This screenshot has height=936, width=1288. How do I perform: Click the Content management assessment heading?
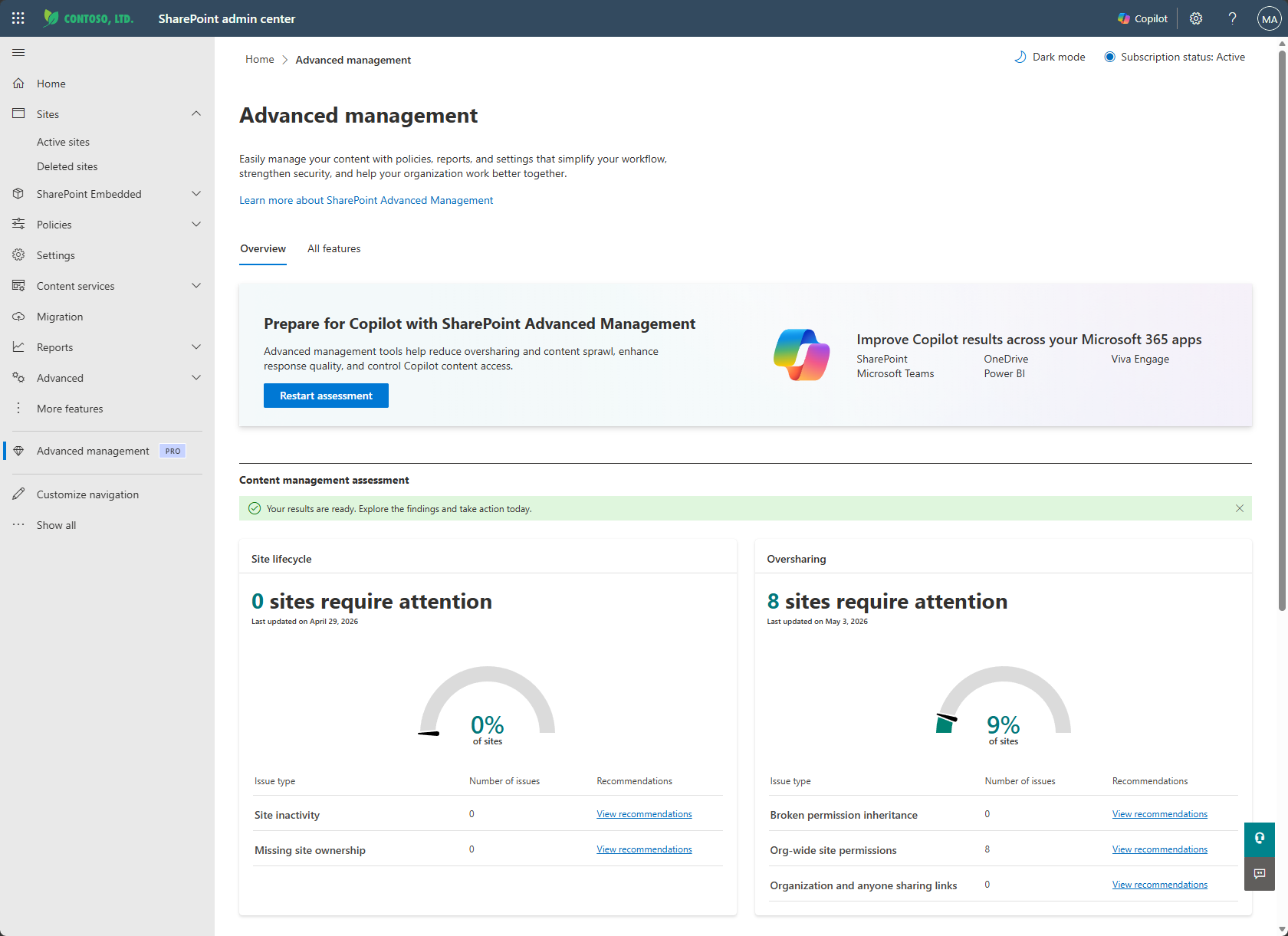tap(324, 480)
